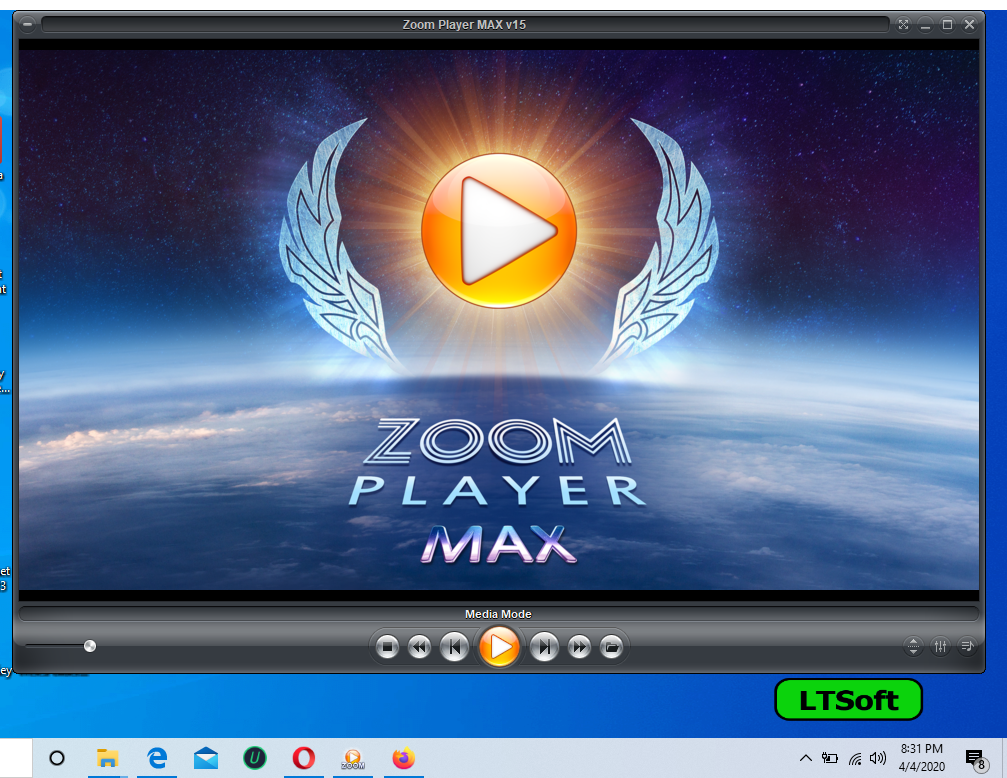The image size is (1007, 778).
Task: Launch Microsoft Edge from the taskbar
Action: pyautogui.click(x=157, y=759)
